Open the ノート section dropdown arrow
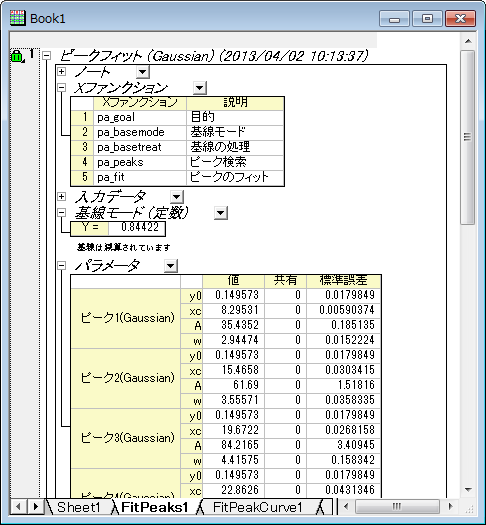Viewport: 486px width, 525px height. [143, 72]
